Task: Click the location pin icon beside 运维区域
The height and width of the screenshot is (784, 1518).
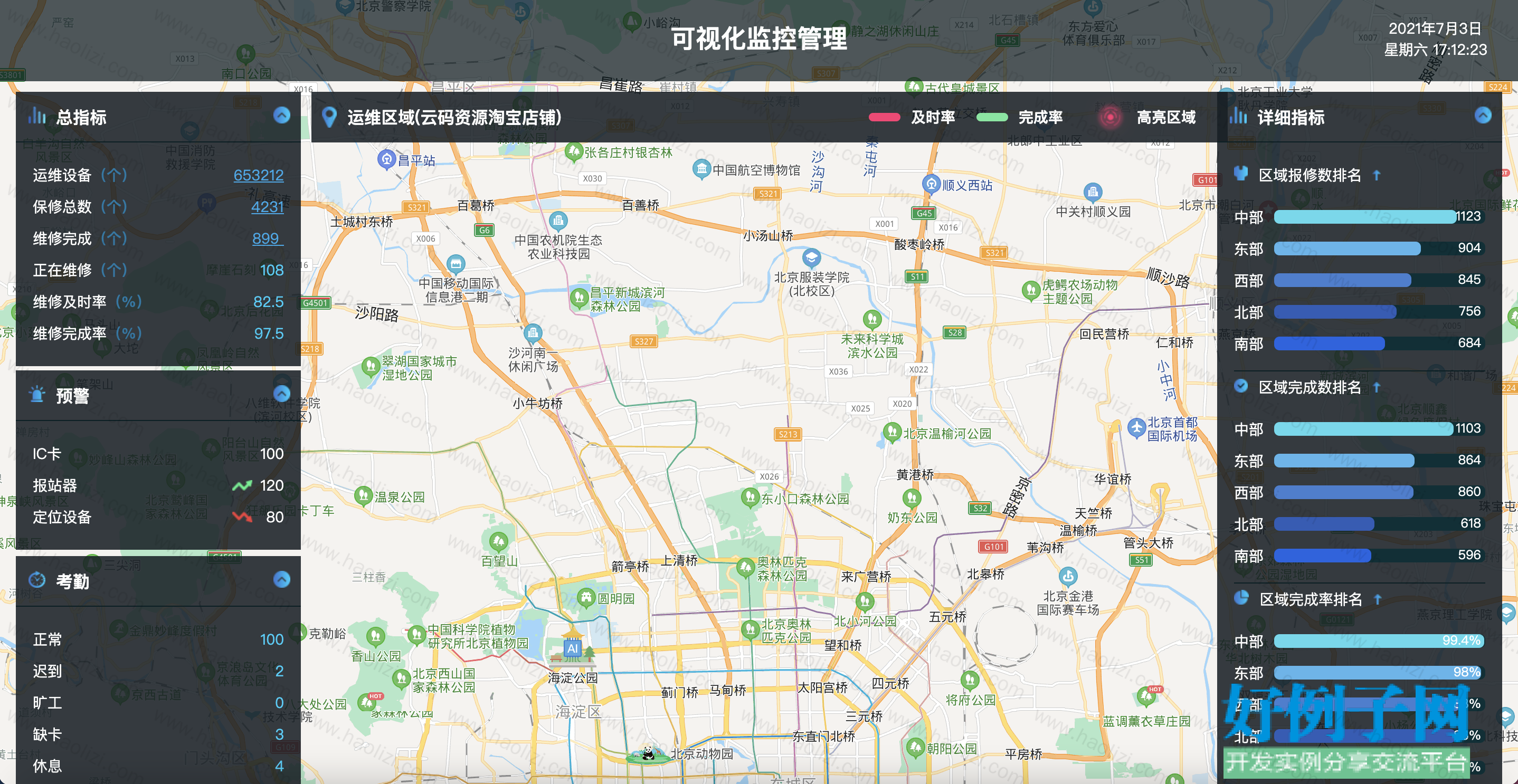Action: (329, 117)
